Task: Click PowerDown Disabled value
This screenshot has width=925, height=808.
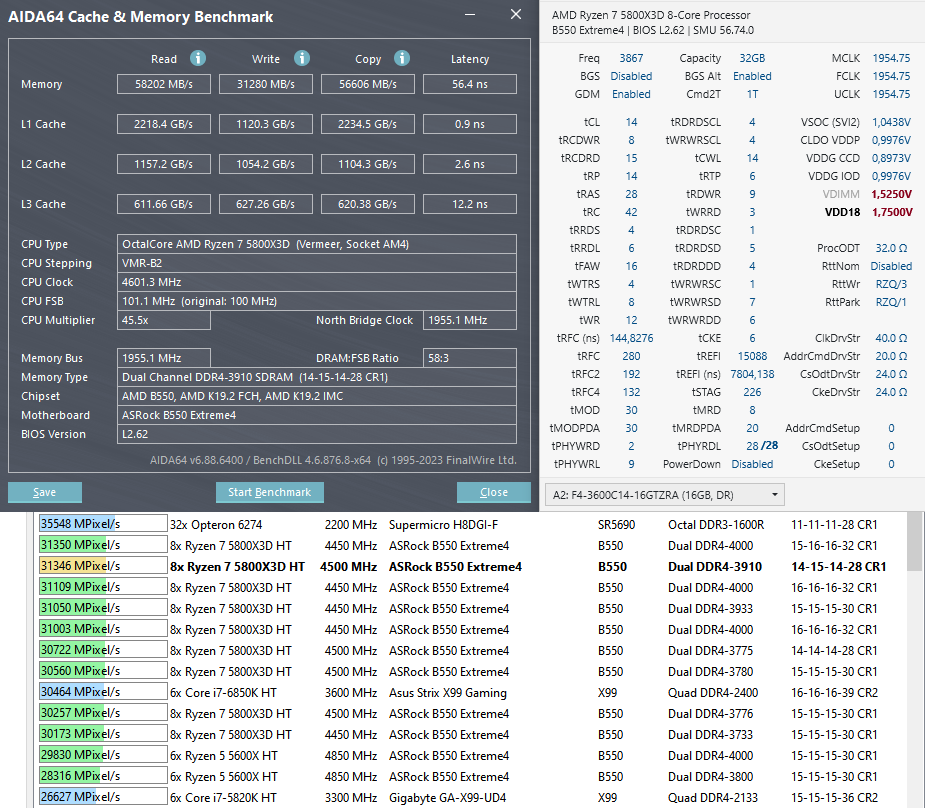Action: [x=752, y=464]
